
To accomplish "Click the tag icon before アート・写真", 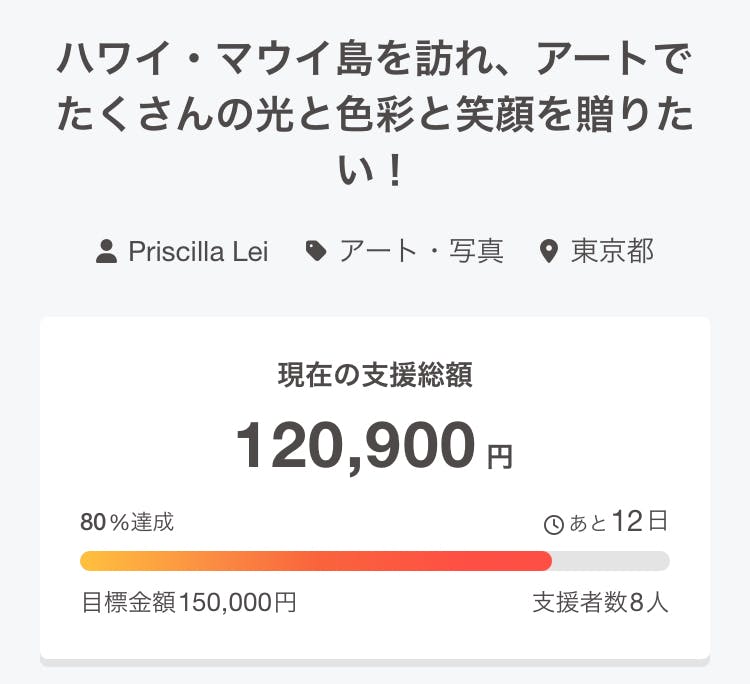I will (x=316, y=251).
